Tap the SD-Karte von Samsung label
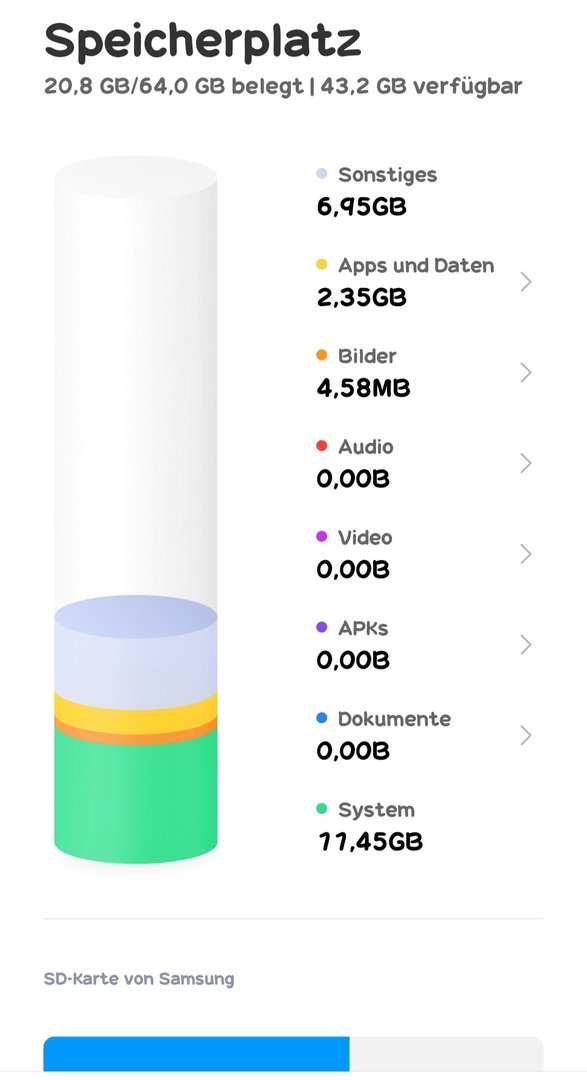 [x=139, y=979]
